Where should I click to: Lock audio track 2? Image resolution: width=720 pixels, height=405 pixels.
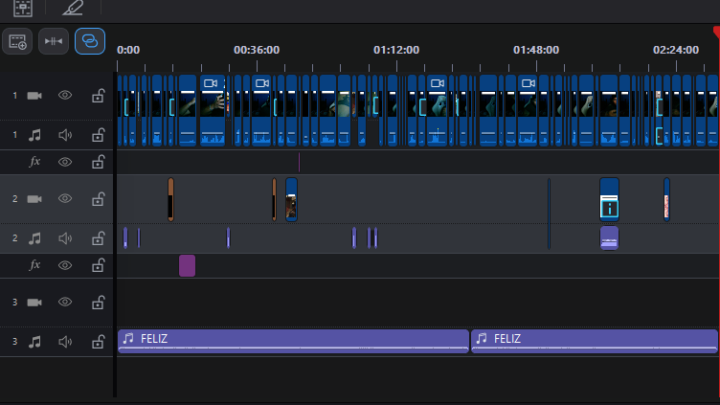98,238
